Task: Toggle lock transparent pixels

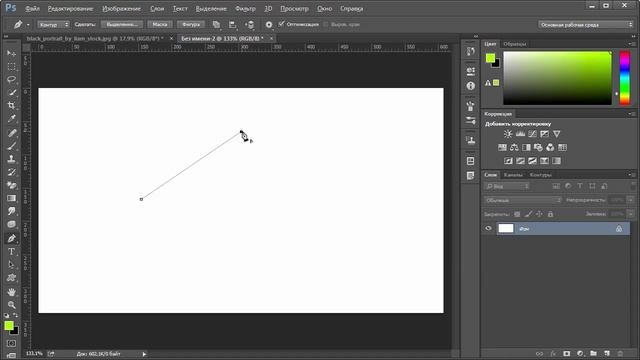Action: tap(517, 214)
